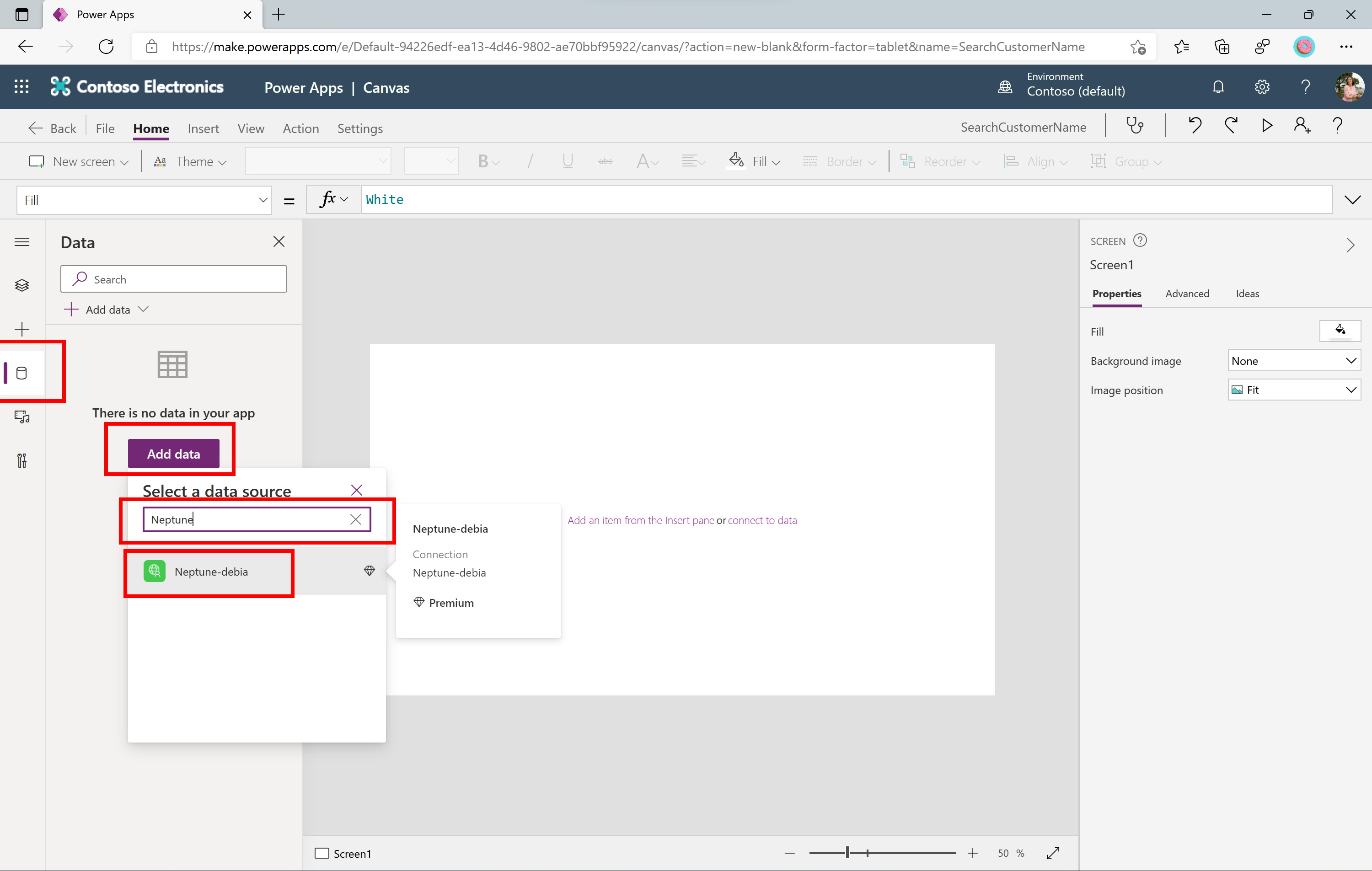Open browser favorites star icon

(x=1182, y=47)
